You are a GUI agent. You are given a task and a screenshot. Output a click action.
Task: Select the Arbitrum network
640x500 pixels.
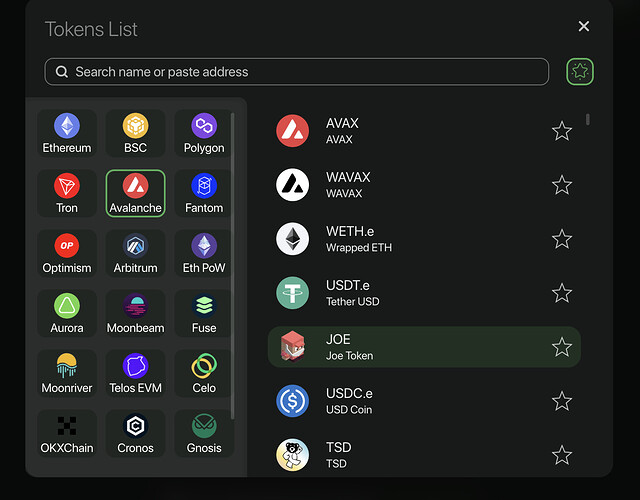[x=136, y=253]
